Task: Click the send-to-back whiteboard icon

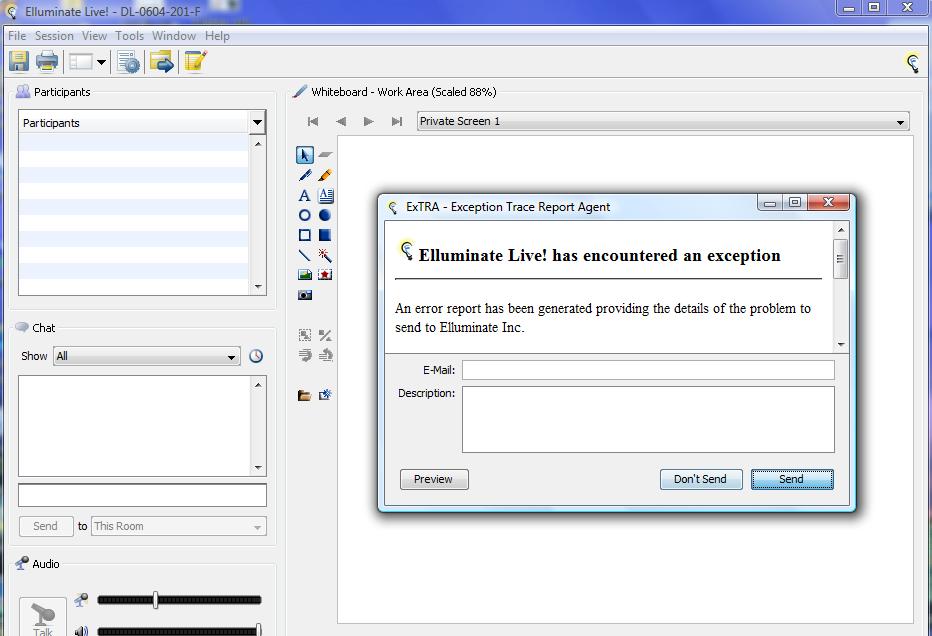Action: tap(326, 355)
